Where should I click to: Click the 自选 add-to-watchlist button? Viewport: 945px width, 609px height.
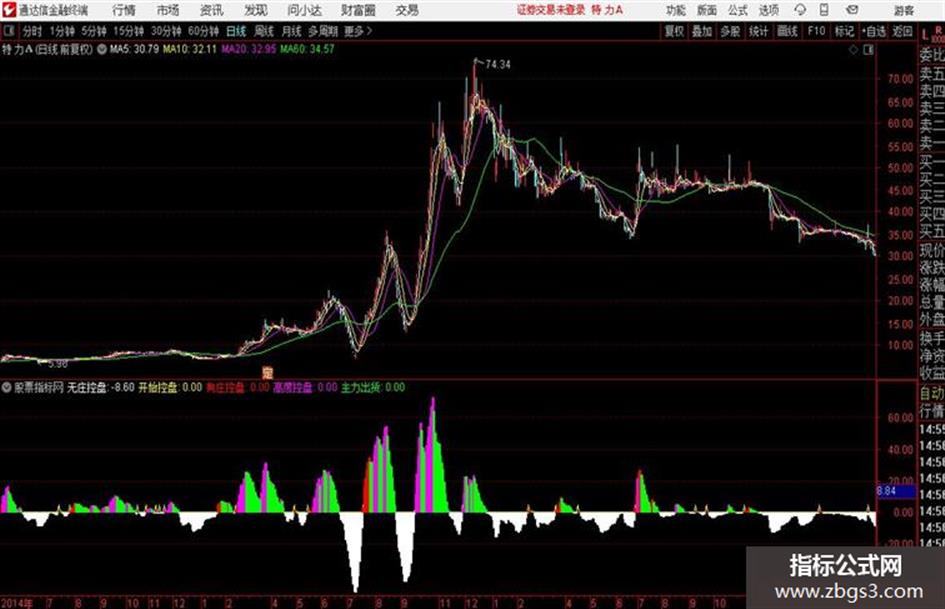[x=873, y=31]
